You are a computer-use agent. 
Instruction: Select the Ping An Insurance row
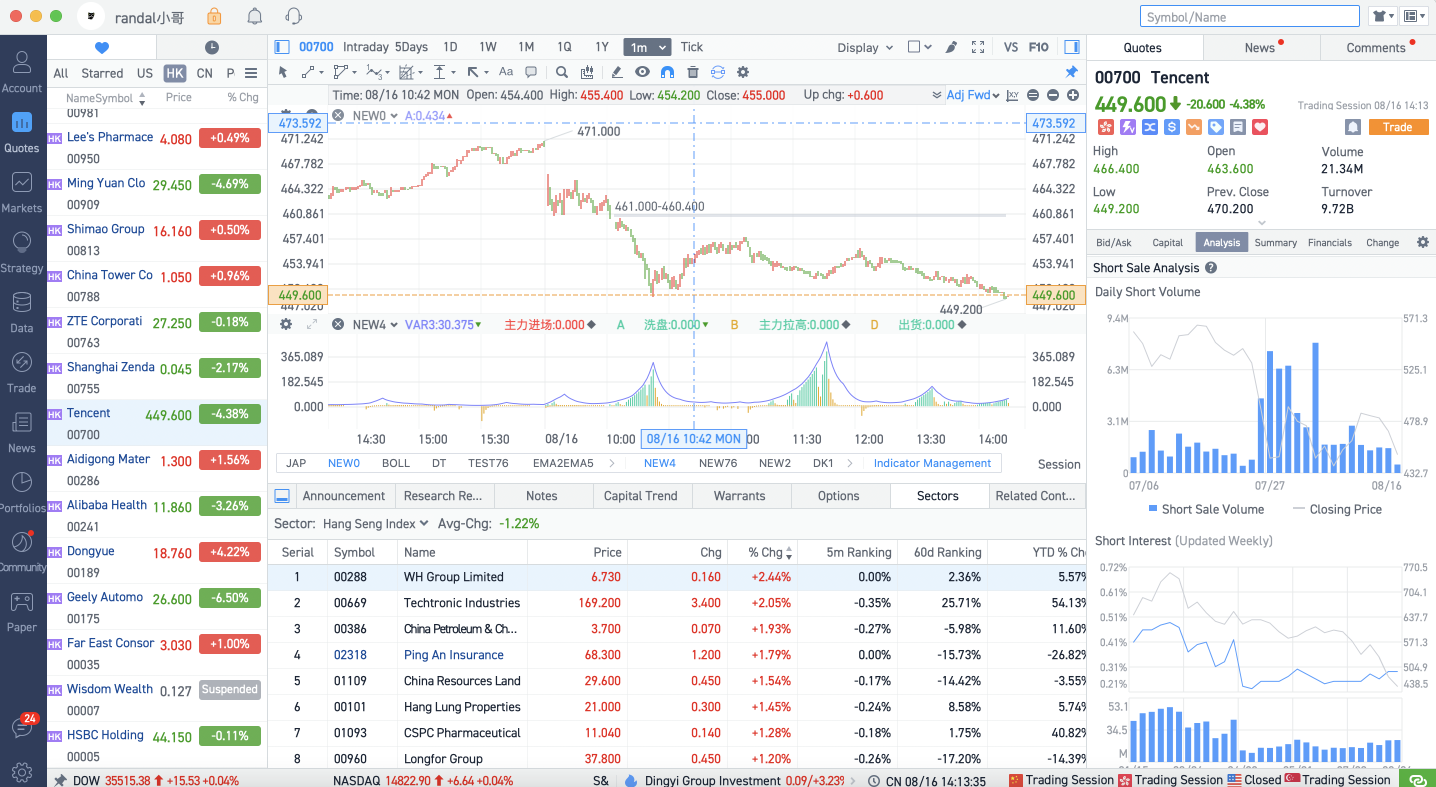click(x=676, y=655)
